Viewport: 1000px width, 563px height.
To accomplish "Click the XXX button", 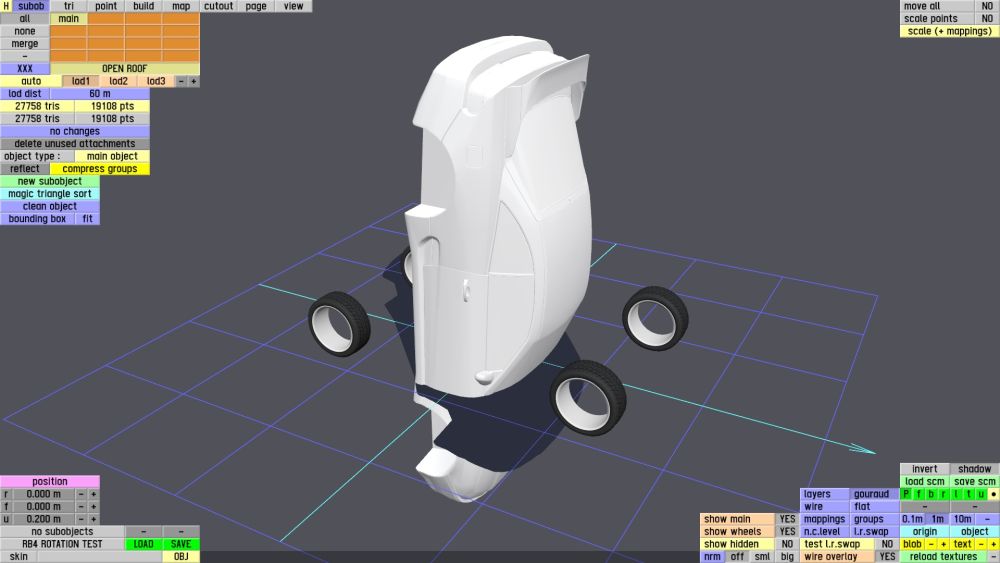I will pyautogui.click(x=25, y=68).
